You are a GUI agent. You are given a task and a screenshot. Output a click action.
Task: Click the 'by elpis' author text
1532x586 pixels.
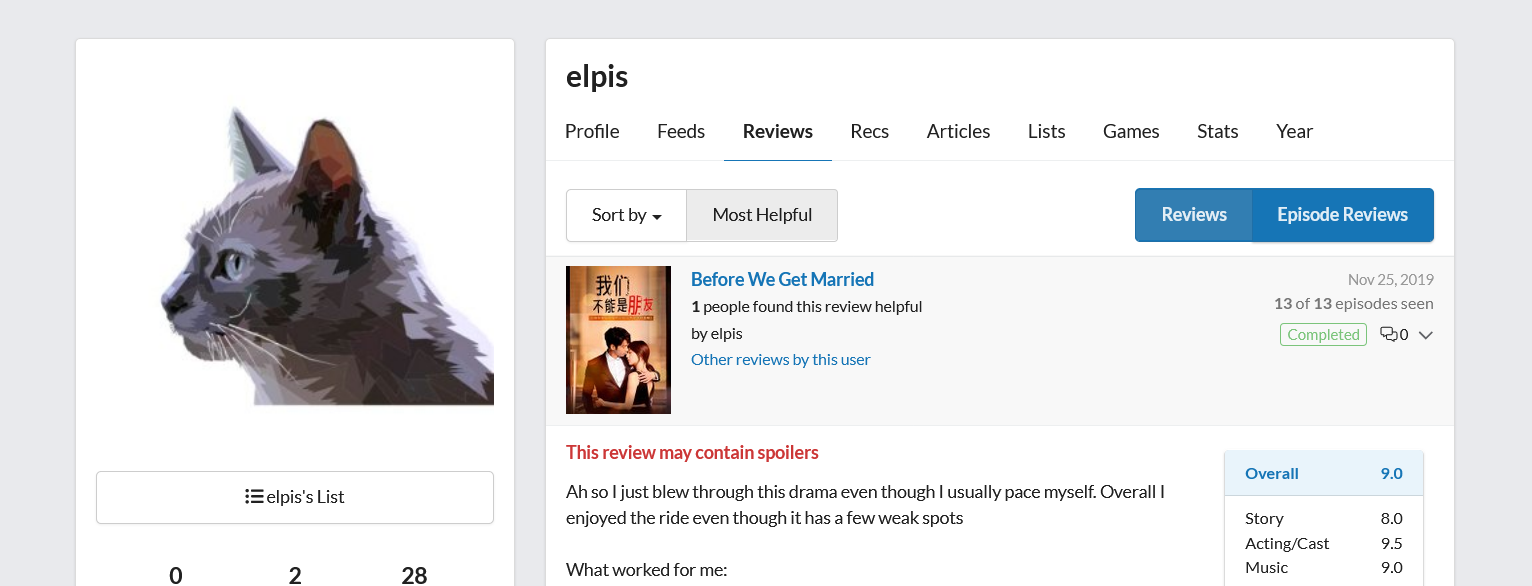point(717,333)
